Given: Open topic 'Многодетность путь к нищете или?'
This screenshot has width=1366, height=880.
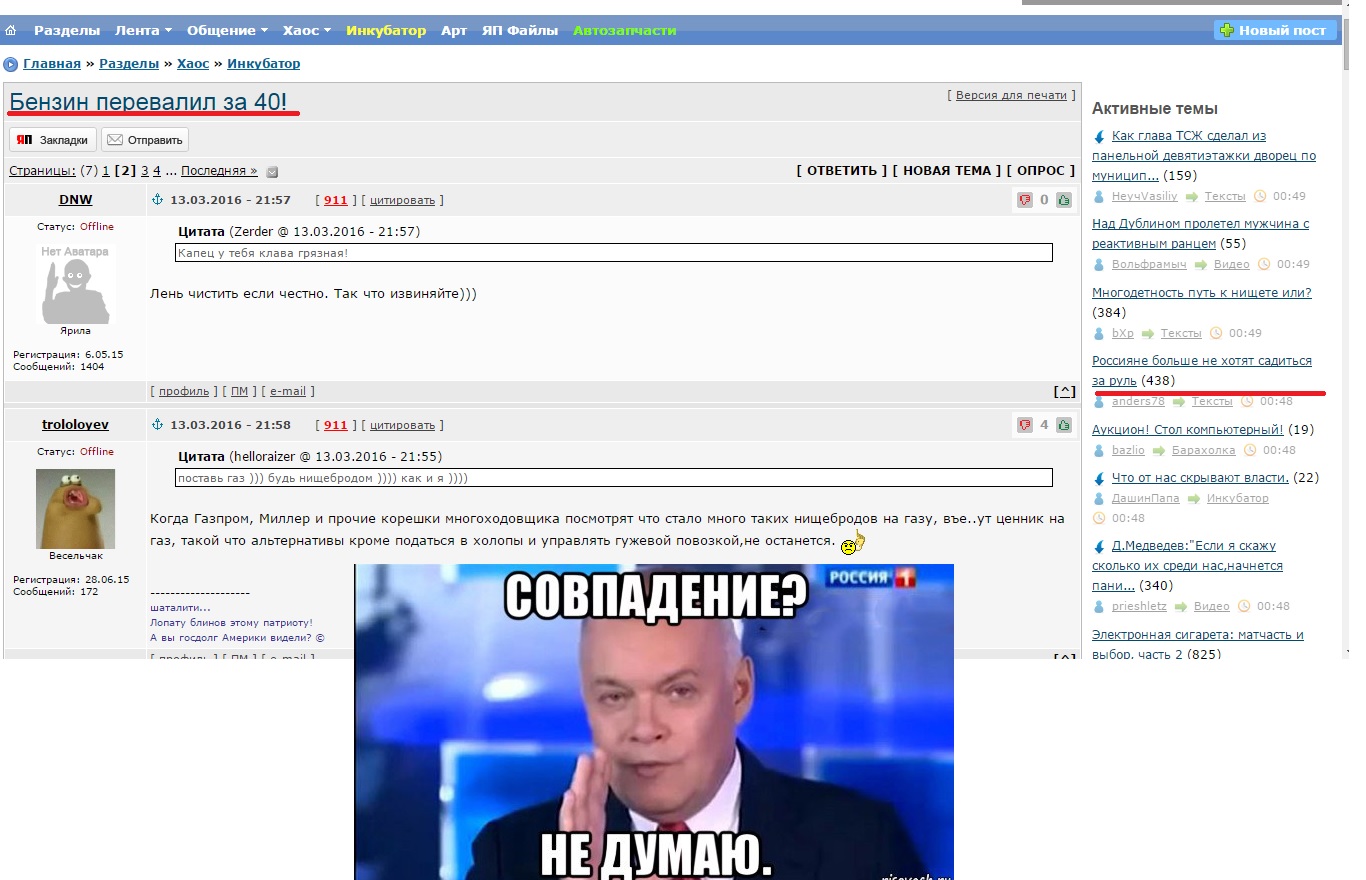Looking at the screenshot, I should coord(1202,293).
